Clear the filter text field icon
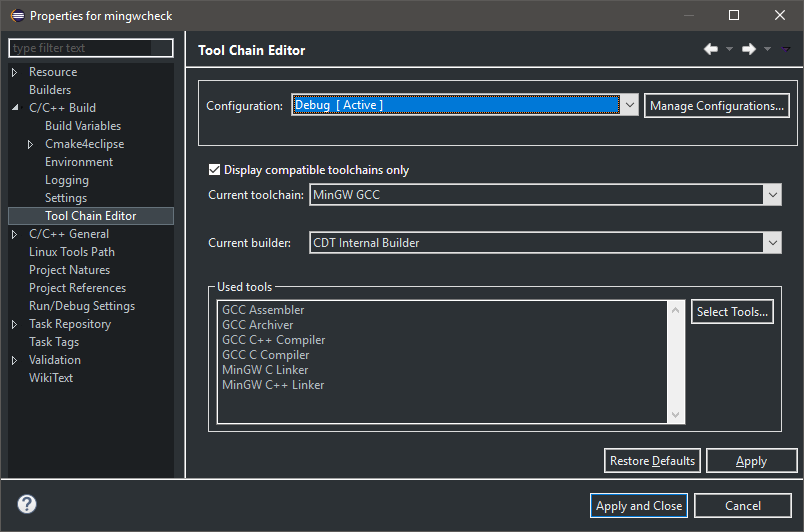The height and width of the screenshot is (532, 804). (x=162, y=48)
